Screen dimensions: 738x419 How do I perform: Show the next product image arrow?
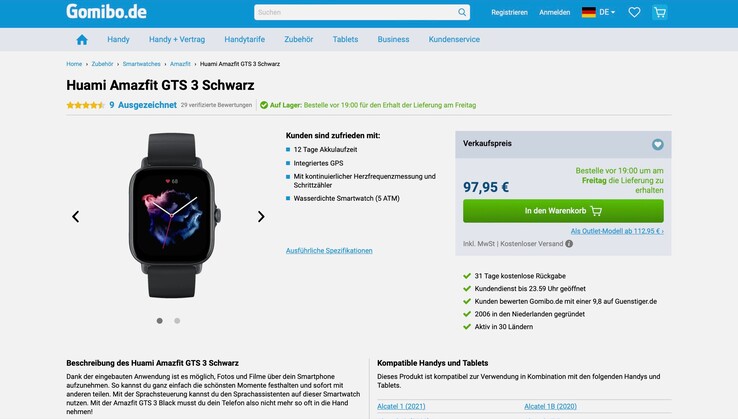[x=261, y=216]
